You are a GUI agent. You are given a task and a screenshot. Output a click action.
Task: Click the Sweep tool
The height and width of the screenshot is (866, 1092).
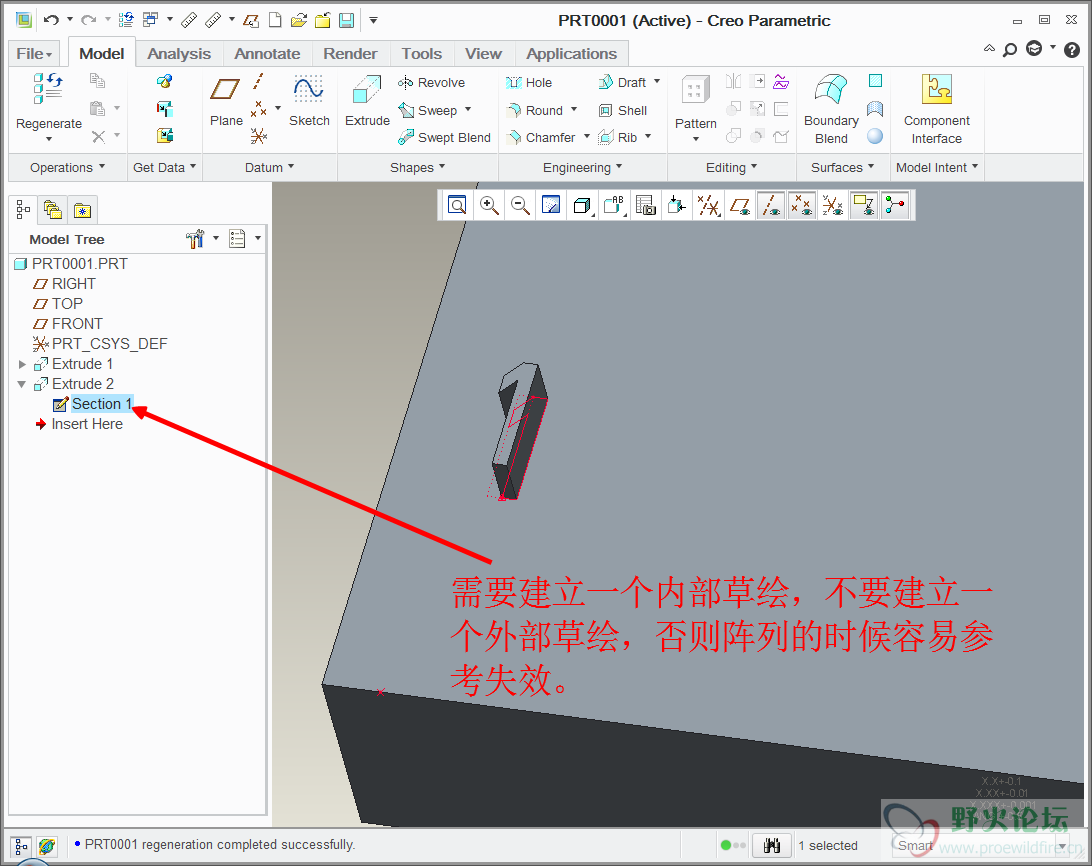(428, 110)
